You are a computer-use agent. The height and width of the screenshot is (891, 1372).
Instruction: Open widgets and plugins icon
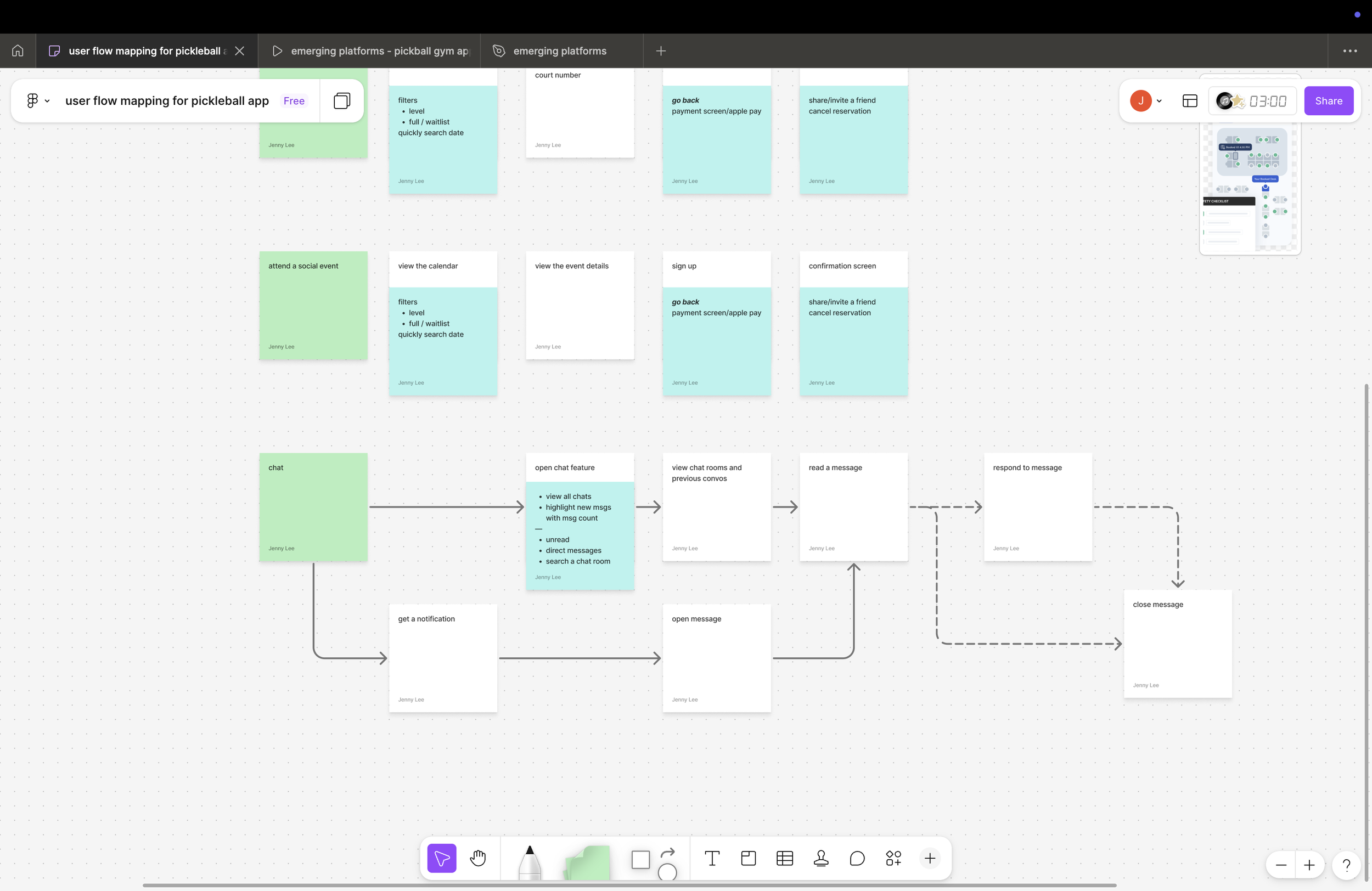893,858
